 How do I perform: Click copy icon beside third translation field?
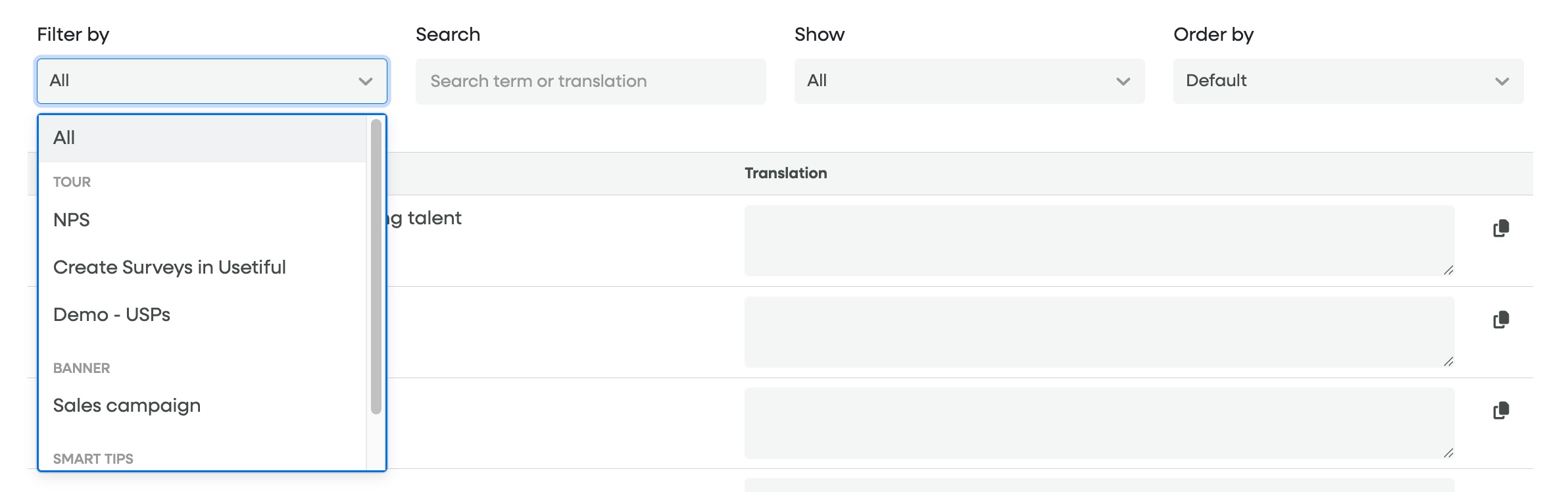(x=1501, y=410)
